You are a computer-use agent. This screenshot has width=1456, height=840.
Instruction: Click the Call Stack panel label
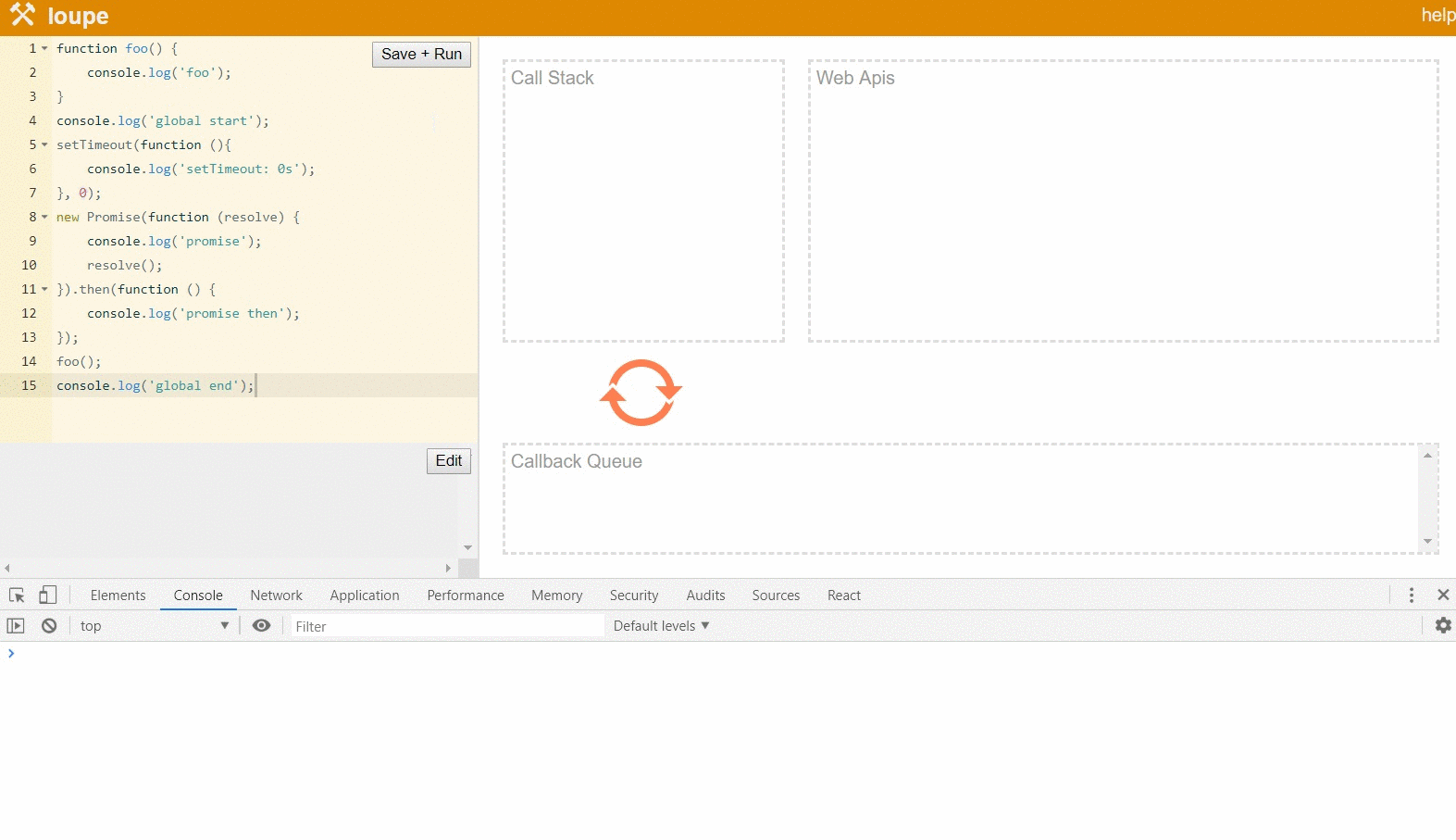pyautogui.click(x=553, y=78)
